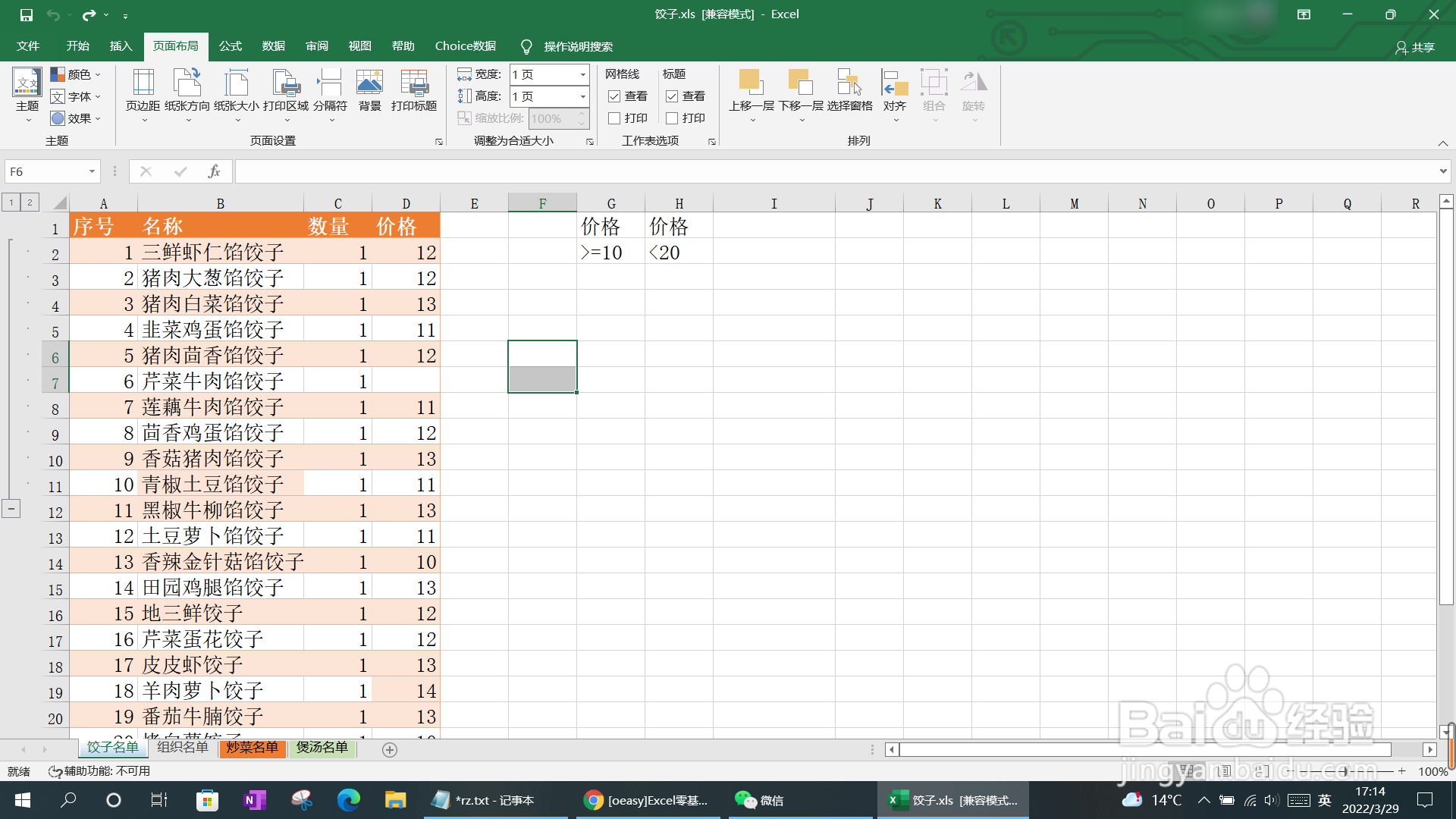Open the 文件 File menu

click(28, 46)
